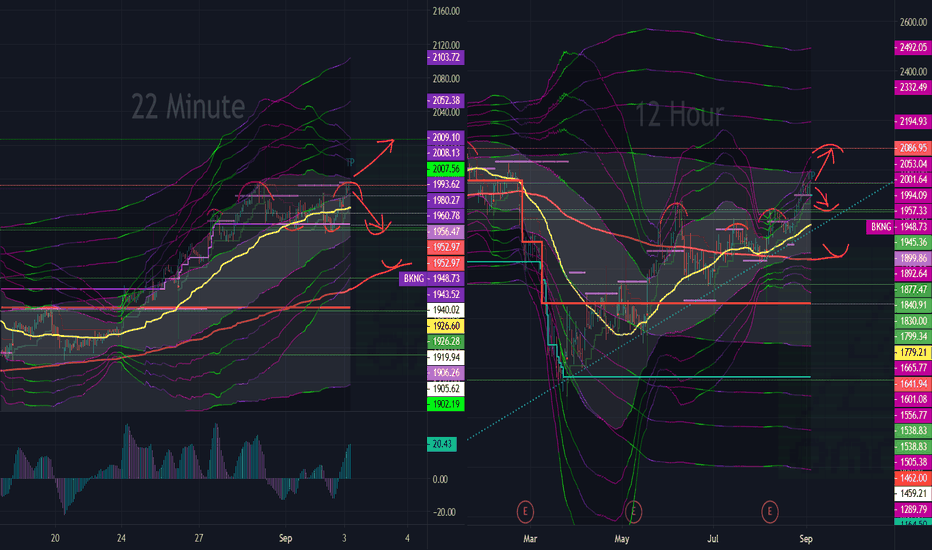Select the 1905.62 price label
Viewport: 932px width, 550px height.
click(x=445, y=388)
